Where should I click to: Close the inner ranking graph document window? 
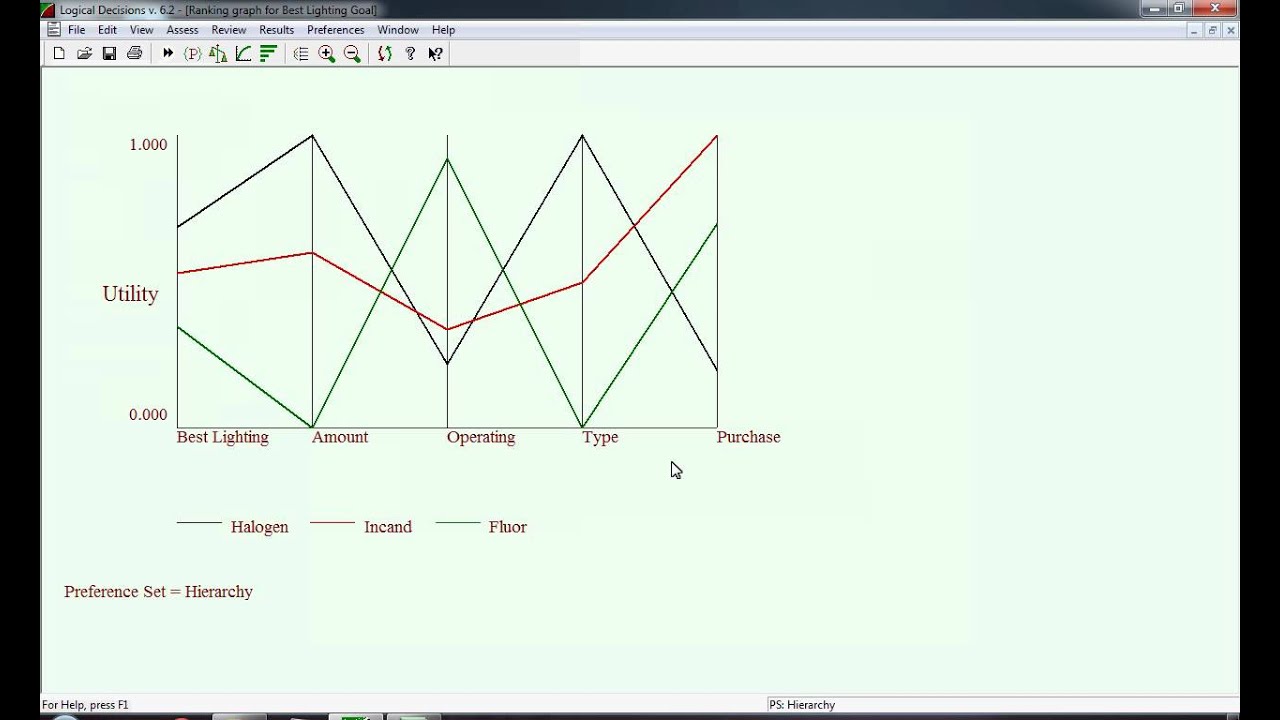(x=1231, y=30)
